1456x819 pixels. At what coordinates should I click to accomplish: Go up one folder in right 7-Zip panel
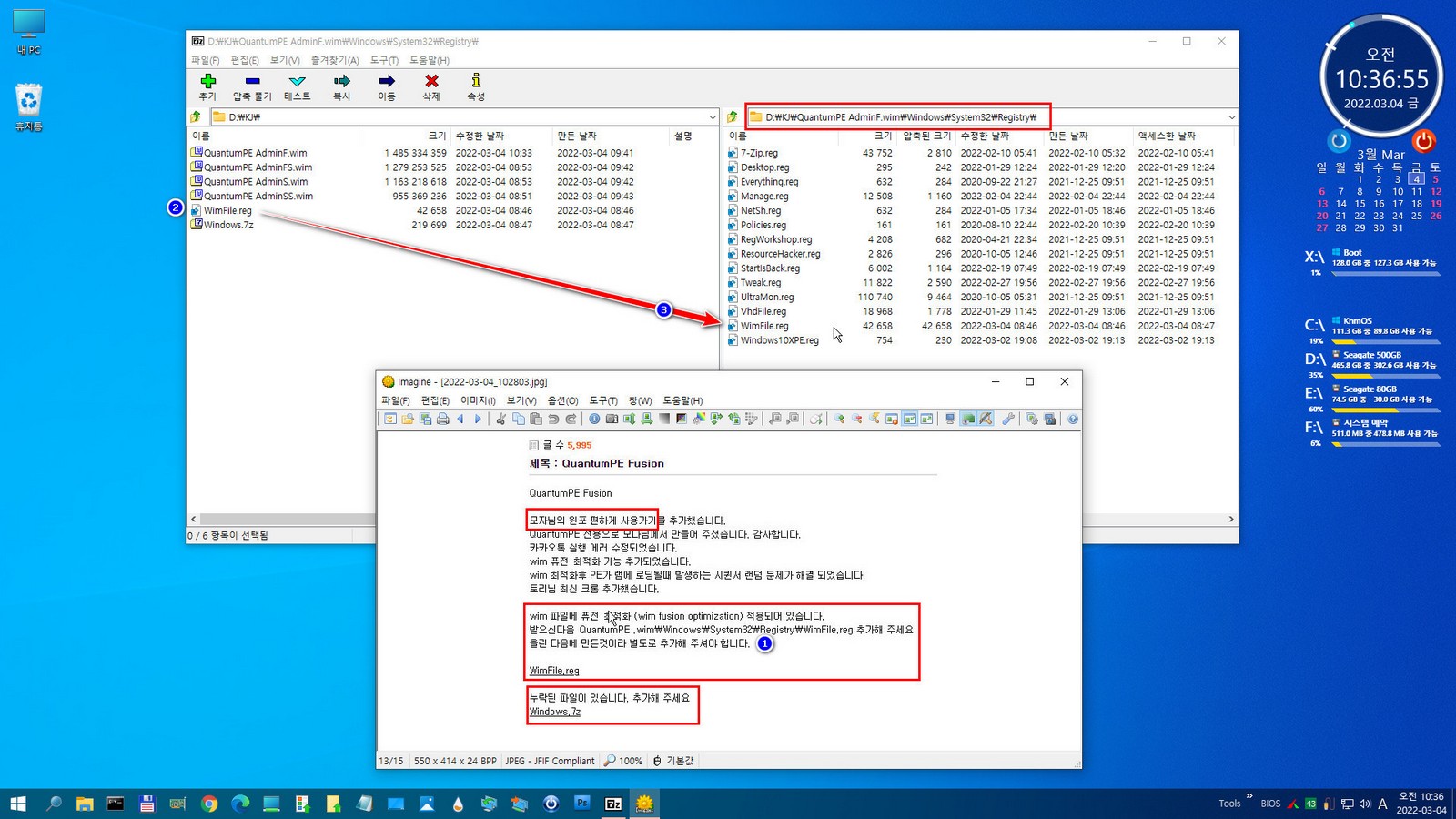[x=733, y=116]
